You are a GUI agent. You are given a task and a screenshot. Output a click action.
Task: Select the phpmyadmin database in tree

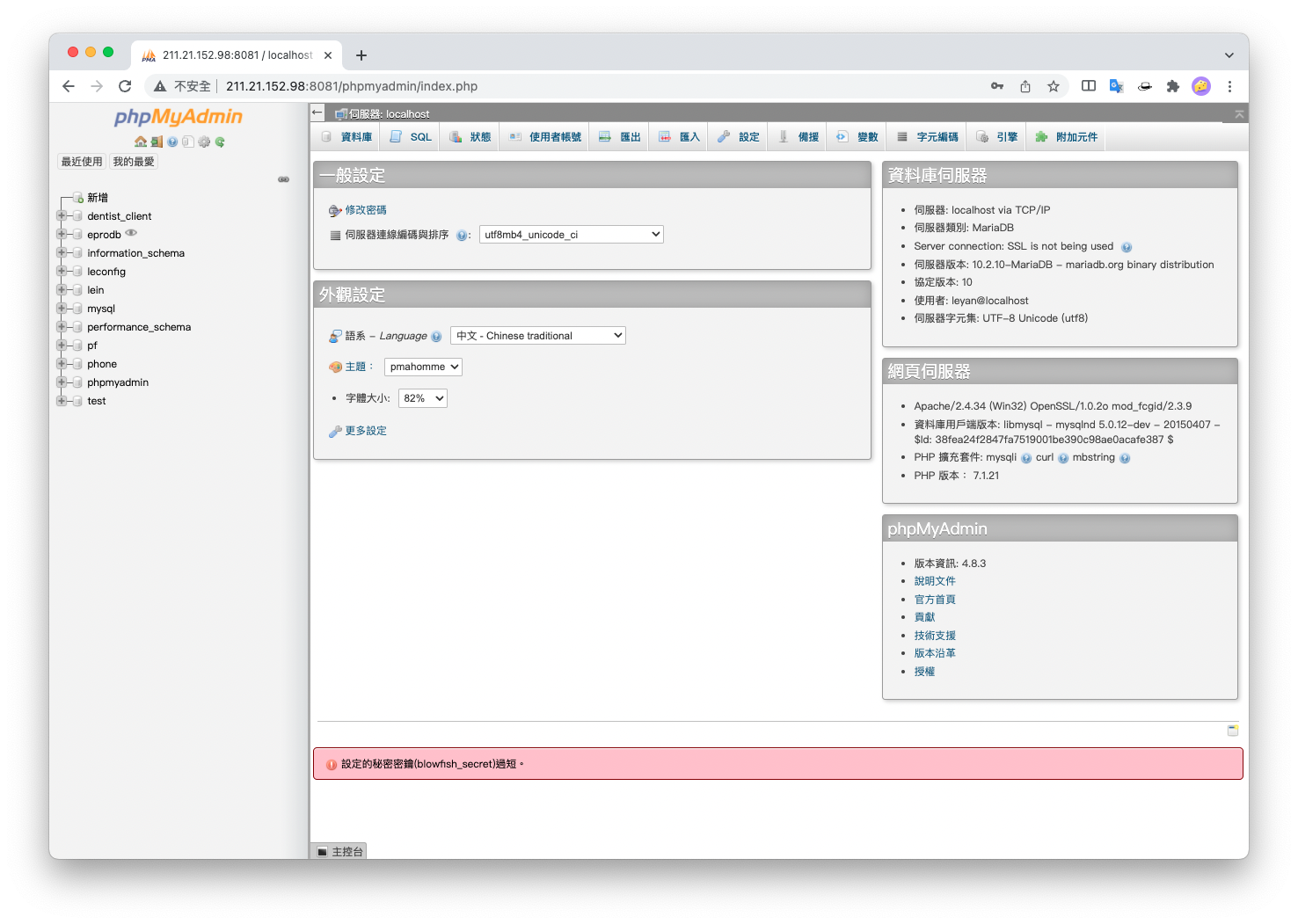tap(118, 382)
